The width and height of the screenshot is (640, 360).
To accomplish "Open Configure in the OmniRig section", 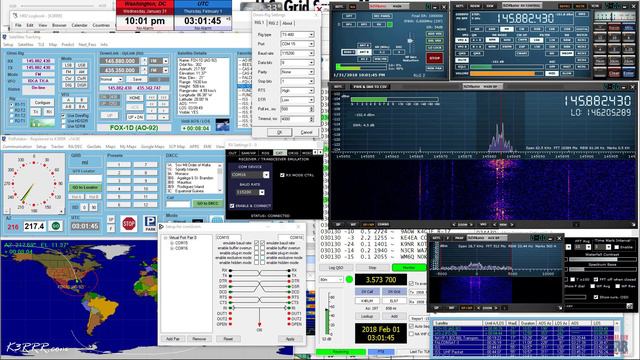I will (42, 102).
